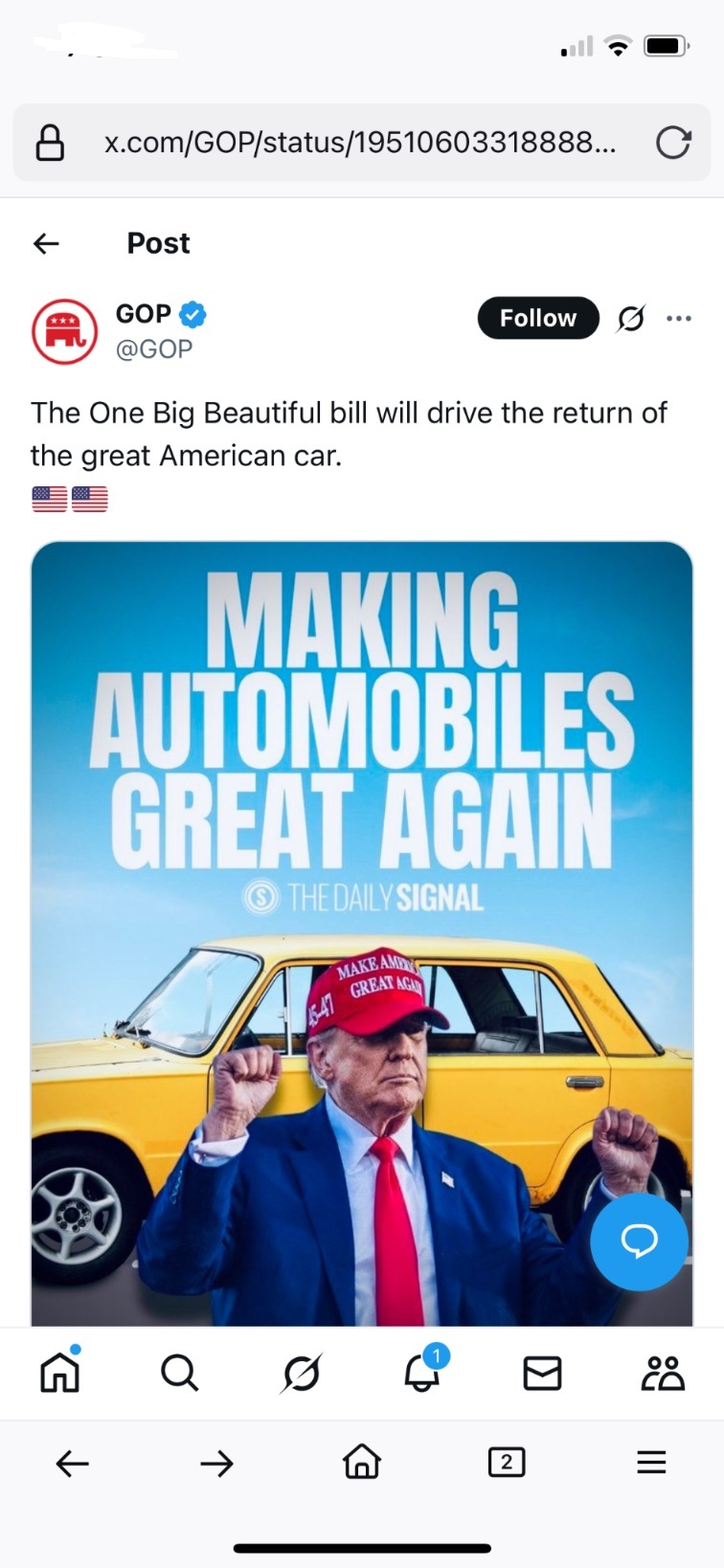Open the three-dots more options menu
724x1568 pixels.
tap(679, 318)
